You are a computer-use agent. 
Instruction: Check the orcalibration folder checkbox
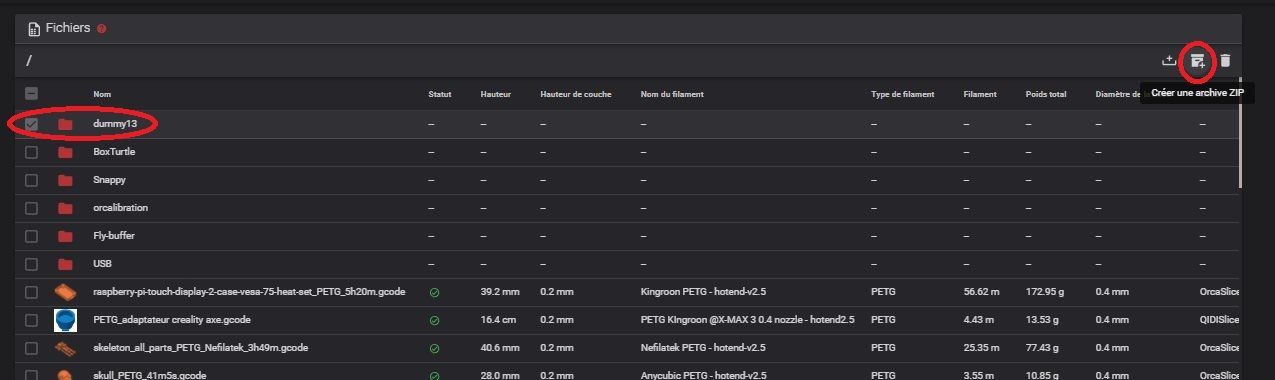pos(31,208)
